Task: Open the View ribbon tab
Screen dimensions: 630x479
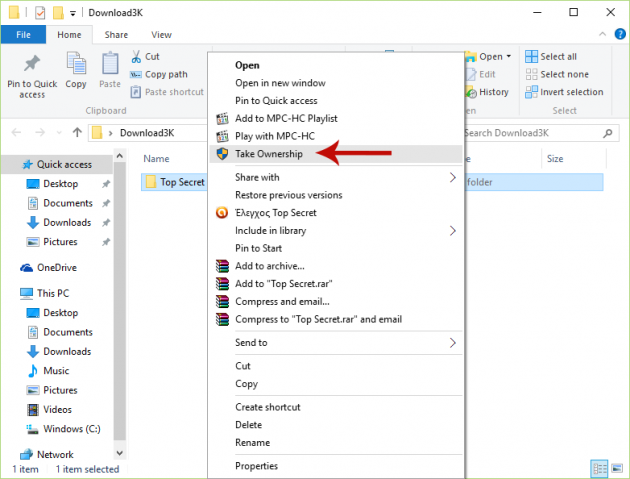Action: tap(161, 35)
